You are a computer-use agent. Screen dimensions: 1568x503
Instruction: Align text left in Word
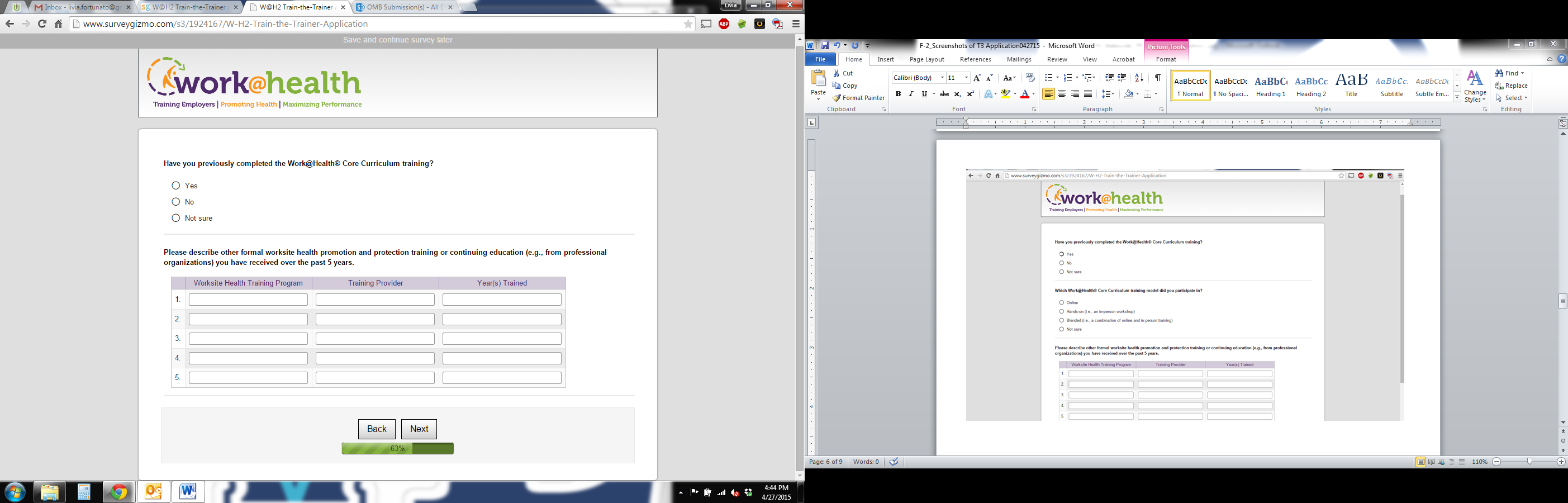tap(1049, 94)
